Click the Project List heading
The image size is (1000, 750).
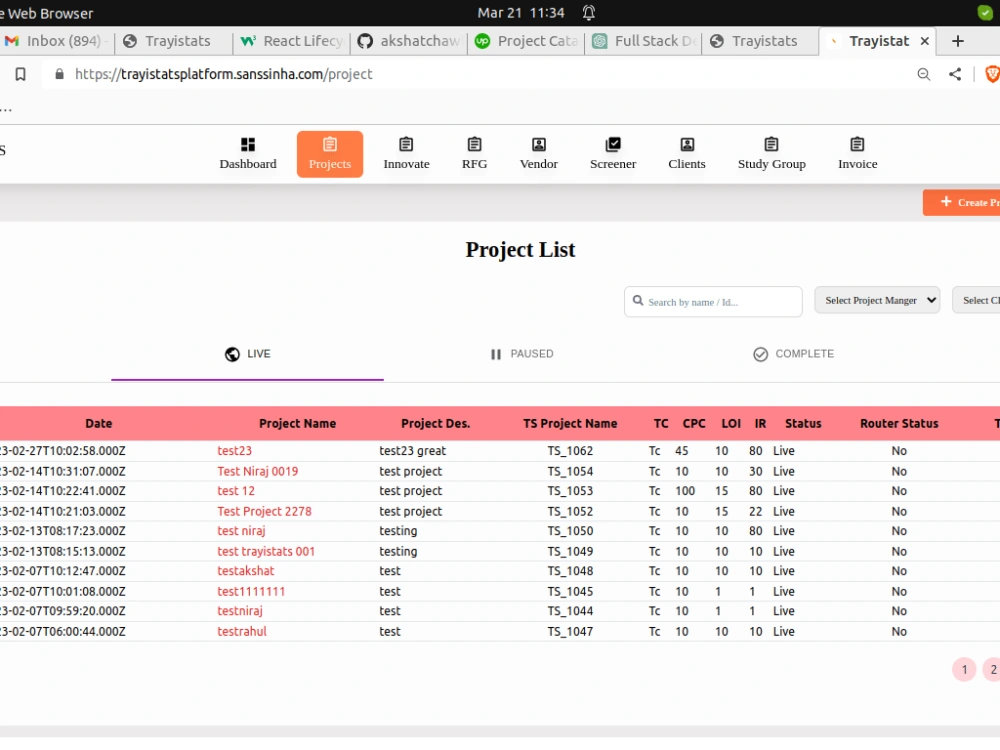pos(520,250)
